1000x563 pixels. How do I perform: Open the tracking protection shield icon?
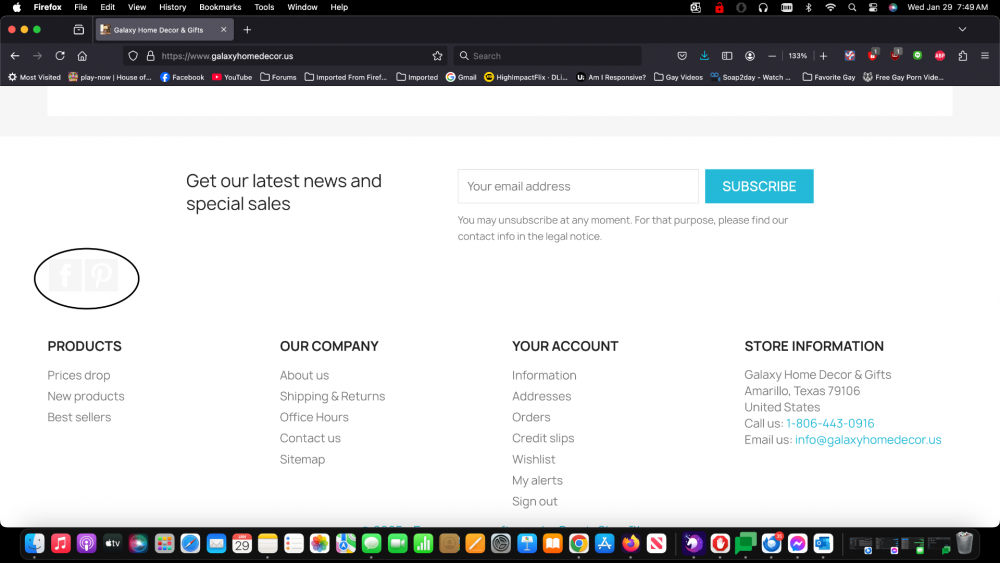pos(133,56)
